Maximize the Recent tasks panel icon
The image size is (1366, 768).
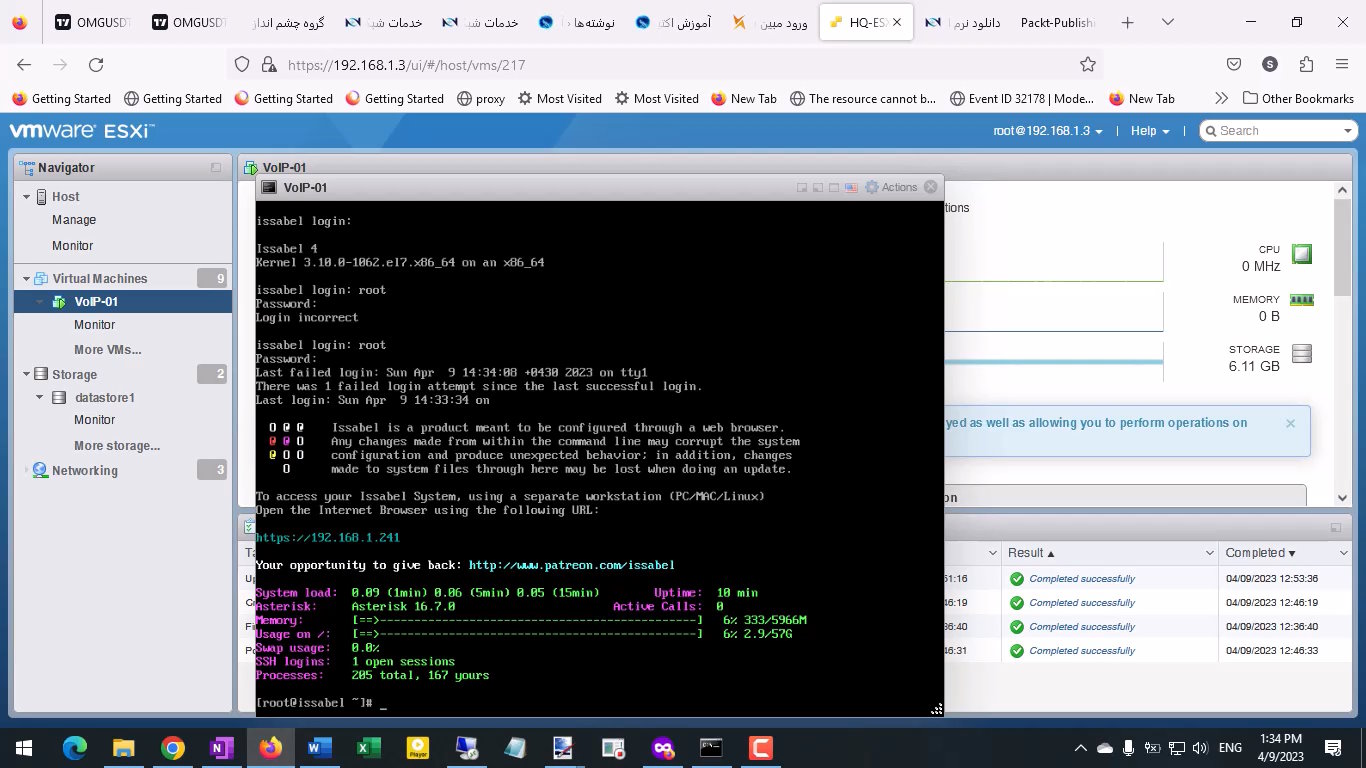(1335, 527)
